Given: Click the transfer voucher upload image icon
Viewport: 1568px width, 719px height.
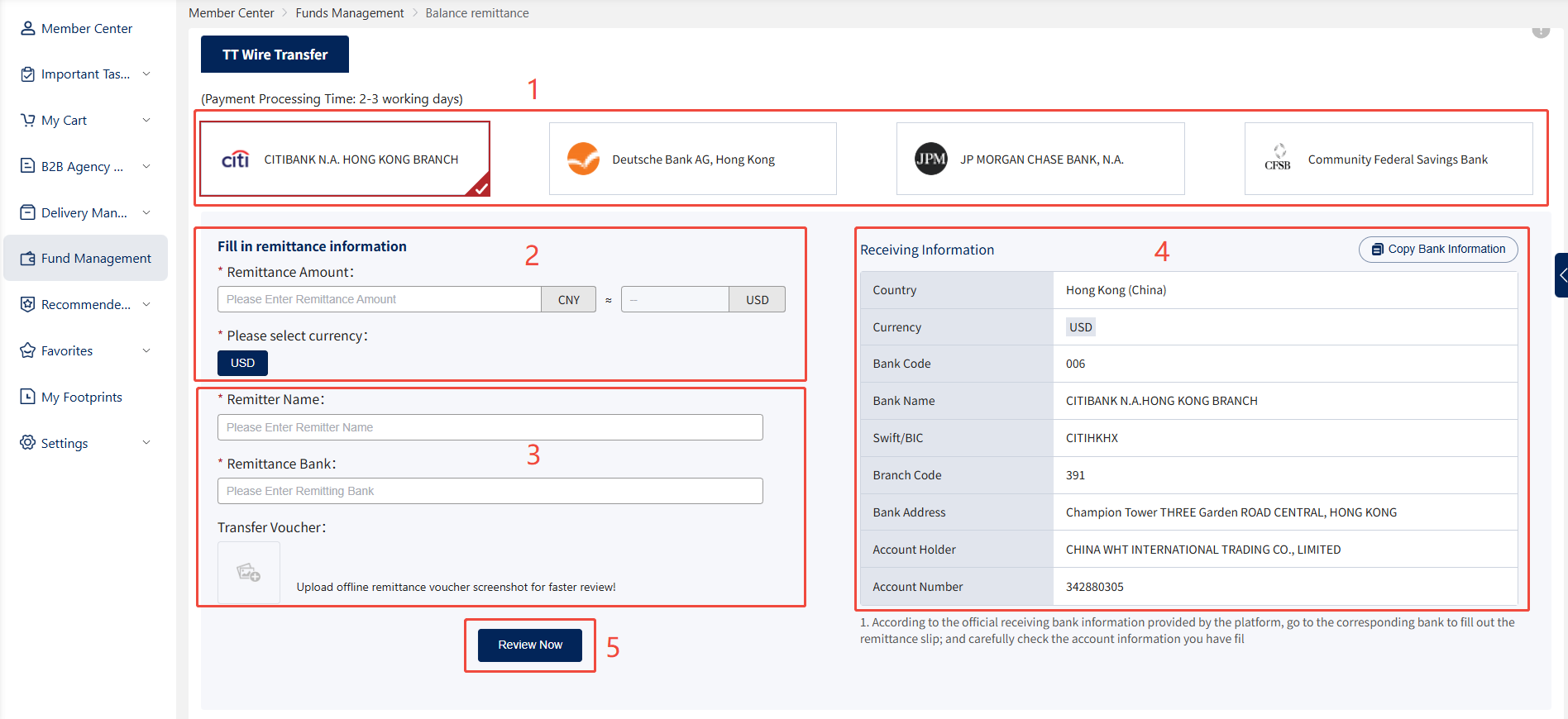Looking at the screenshot, I should tap(249, 572).
